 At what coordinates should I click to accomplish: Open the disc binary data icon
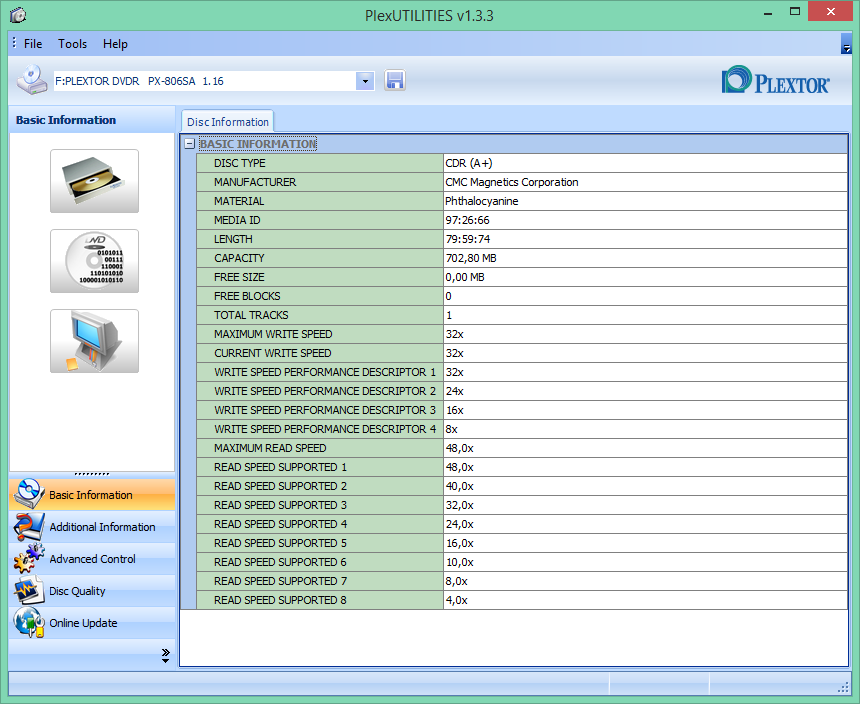click(x=94, y=261)
